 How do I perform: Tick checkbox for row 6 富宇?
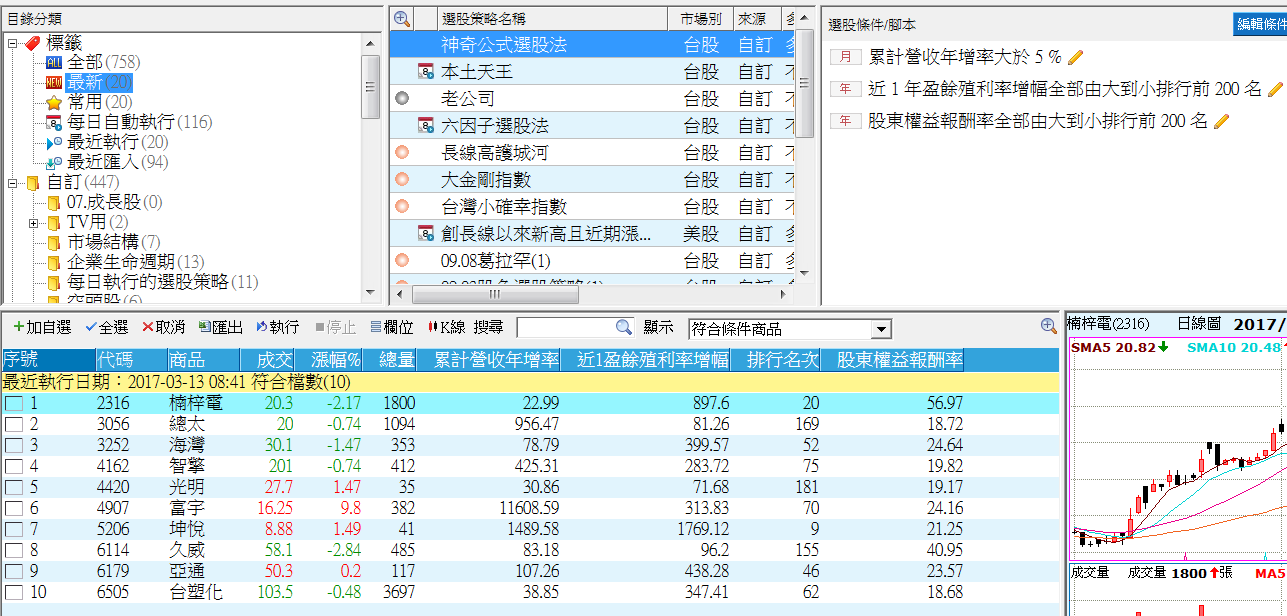(x=14, y=508)
